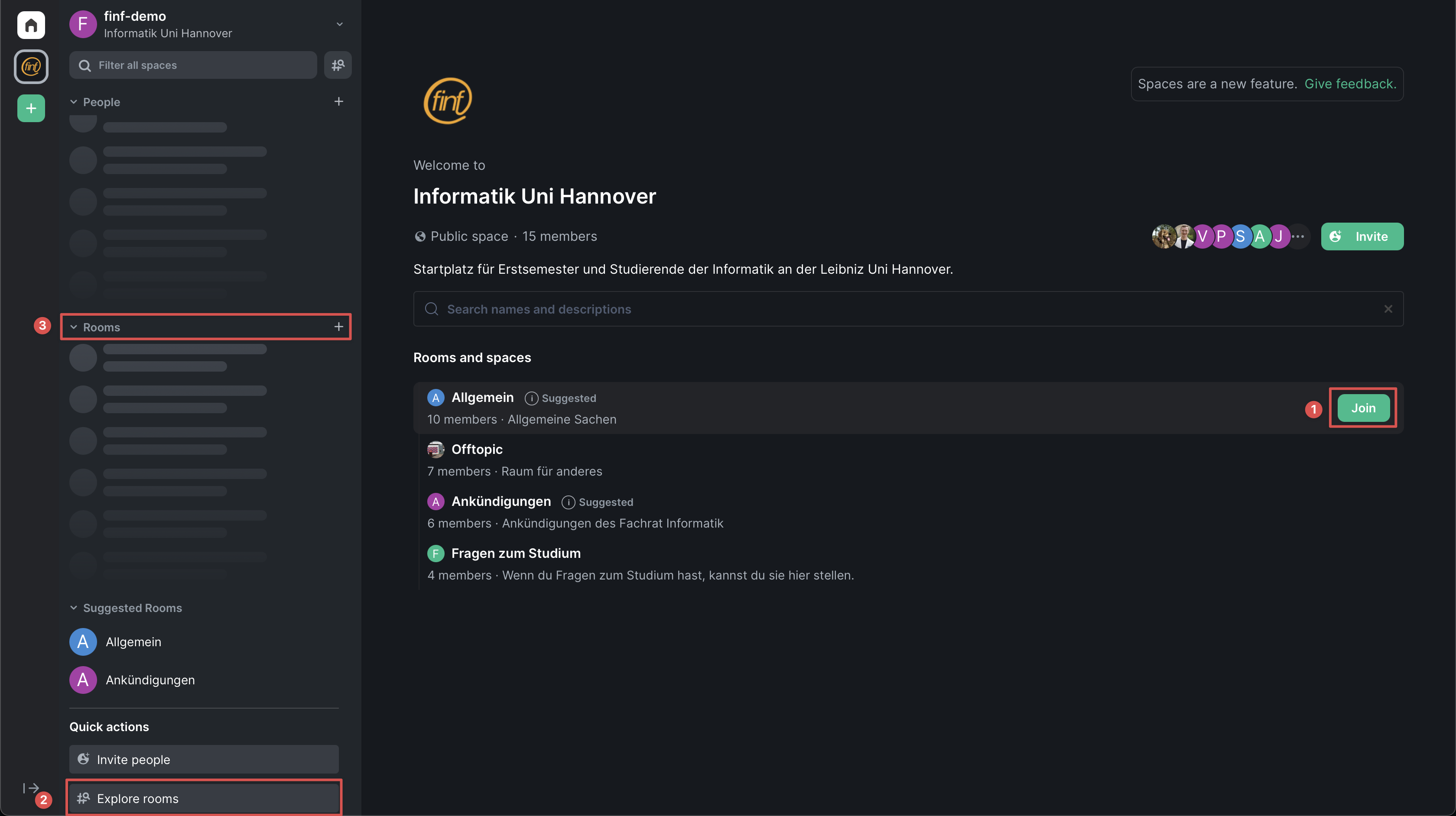
Task: Click the Fragen zum Studium F avatar
Action: (x=436, y=554)
